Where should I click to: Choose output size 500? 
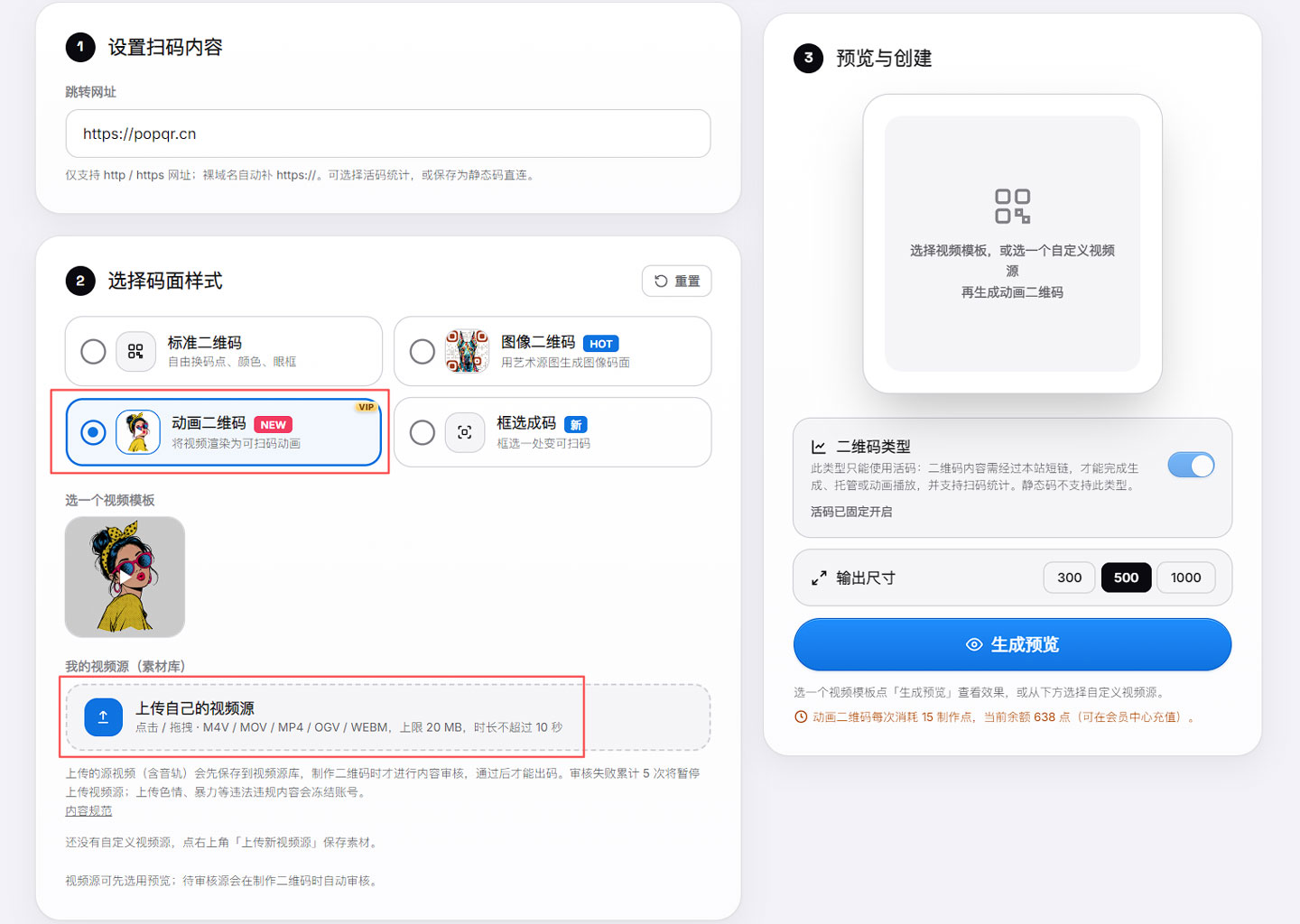coord(1126,577)
